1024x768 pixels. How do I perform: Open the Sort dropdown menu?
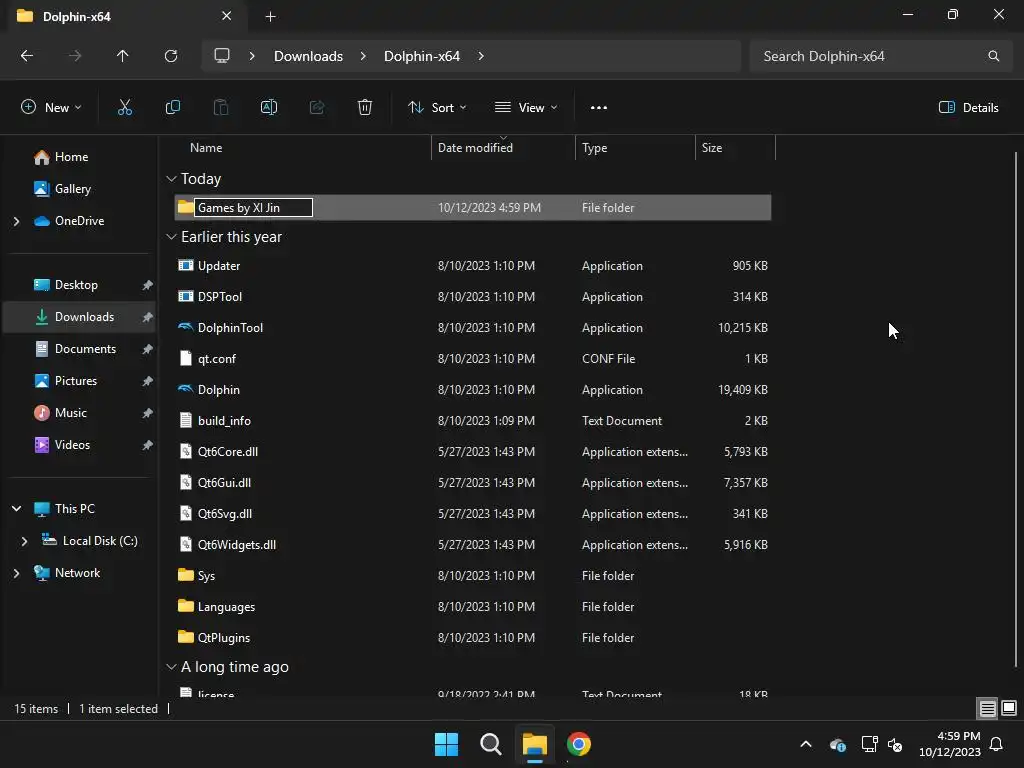437,108
